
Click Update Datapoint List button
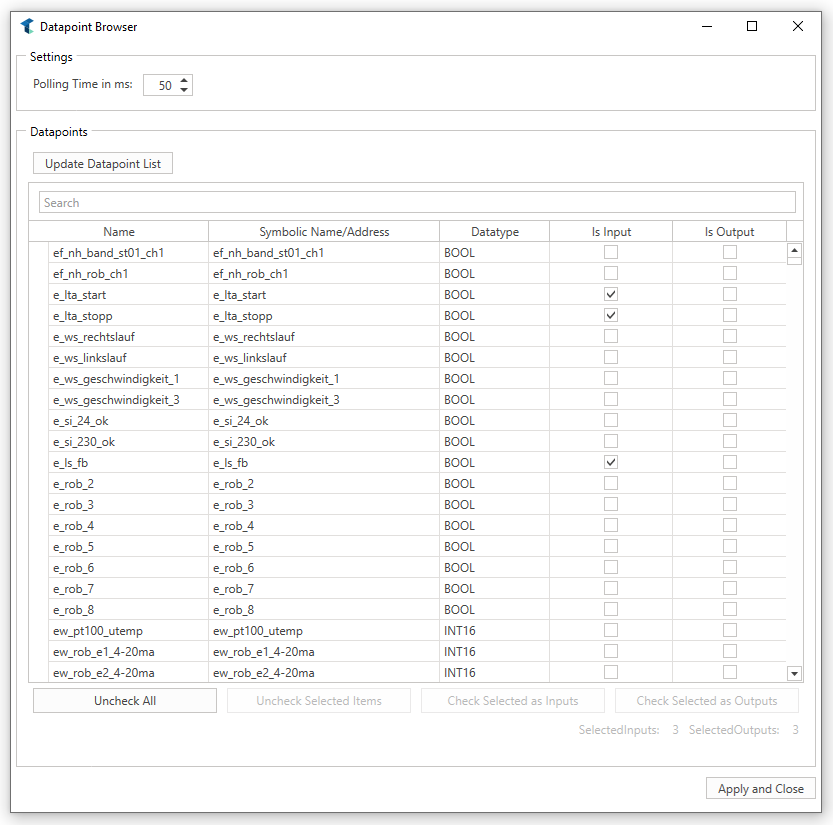coord(103,164)
